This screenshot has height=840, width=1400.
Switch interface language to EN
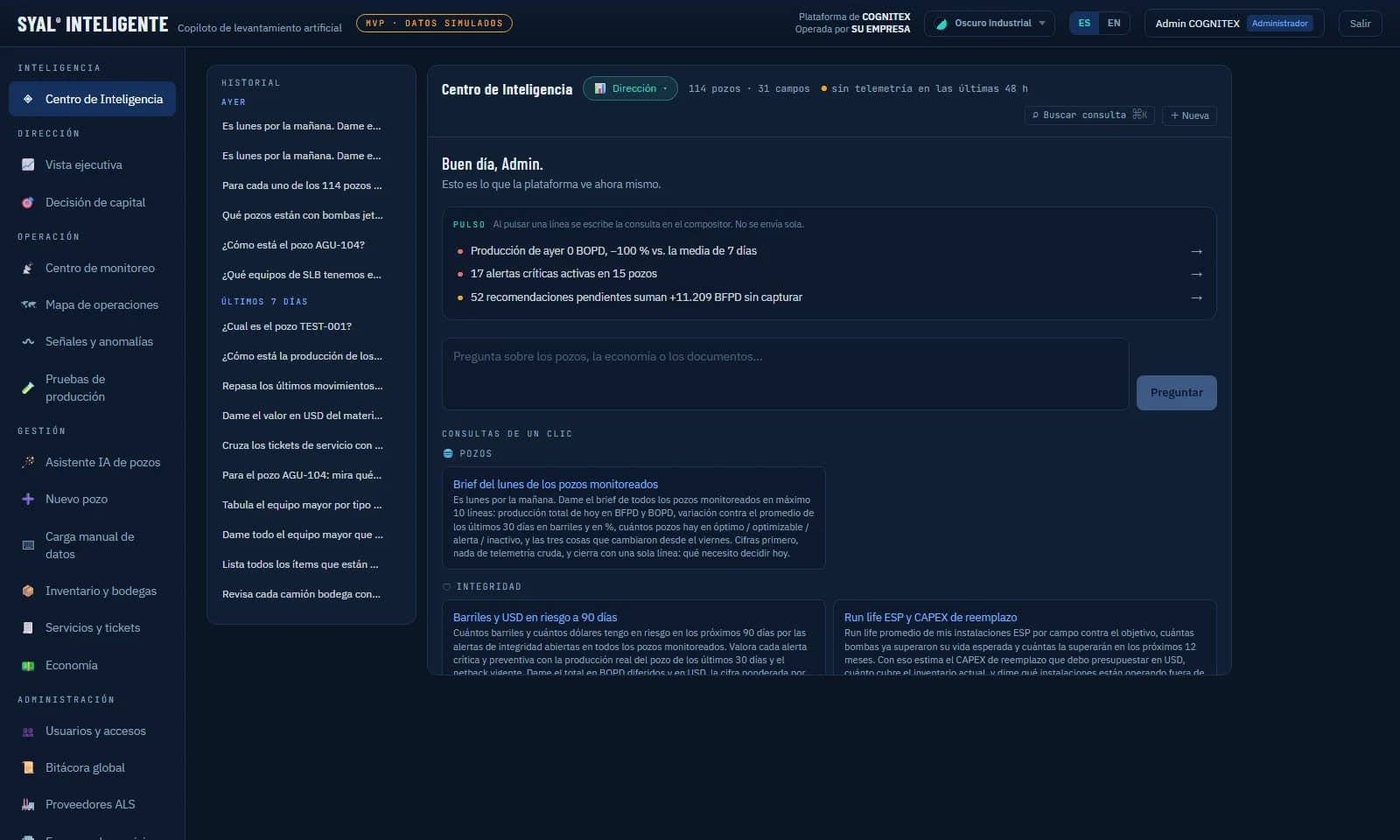pyautogui.click(x=1114, y=24)
